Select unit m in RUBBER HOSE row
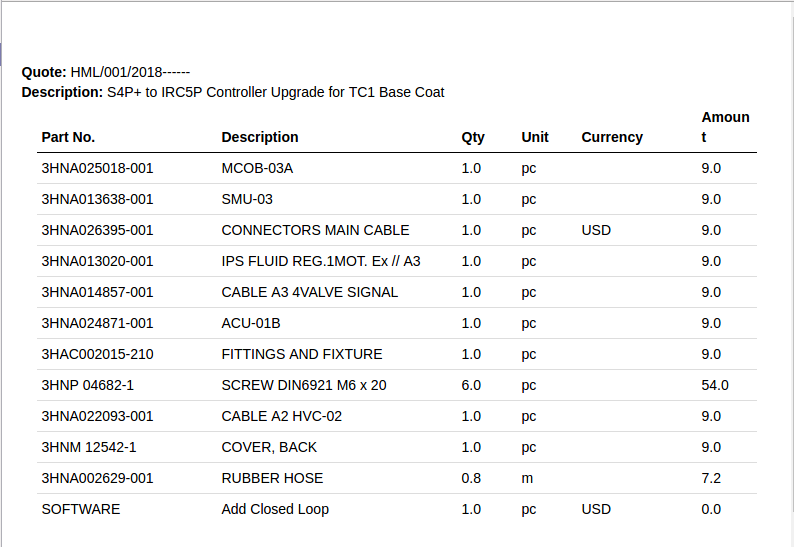Viewport: 794px width, 547px height. (527, 478)
